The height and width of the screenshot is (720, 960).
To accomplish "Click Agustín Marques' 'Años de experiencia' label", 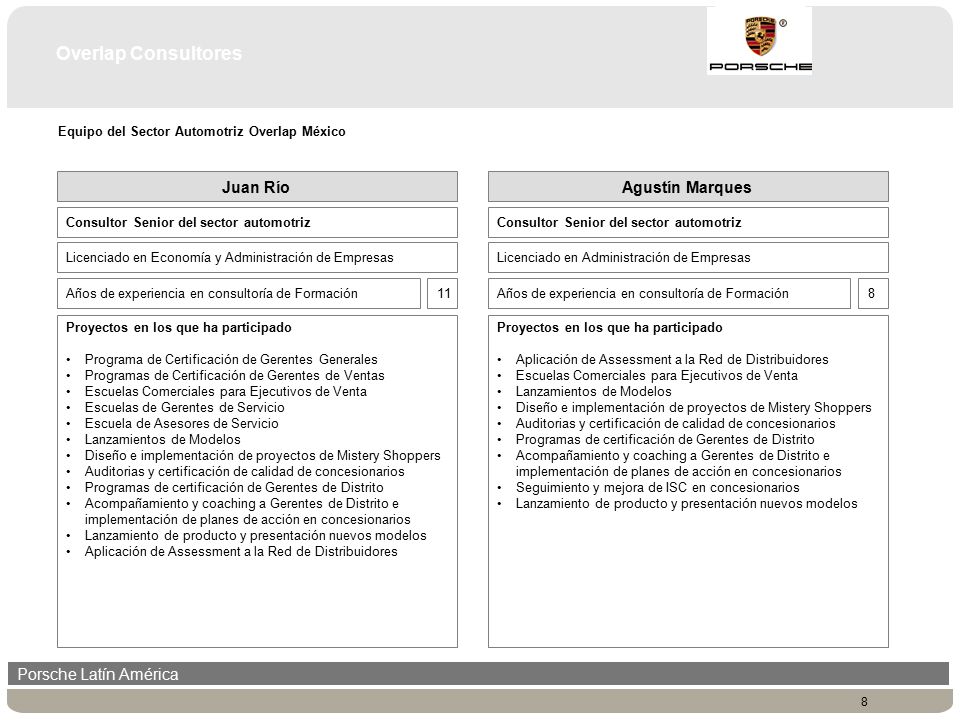I will (x=669, y=293).
